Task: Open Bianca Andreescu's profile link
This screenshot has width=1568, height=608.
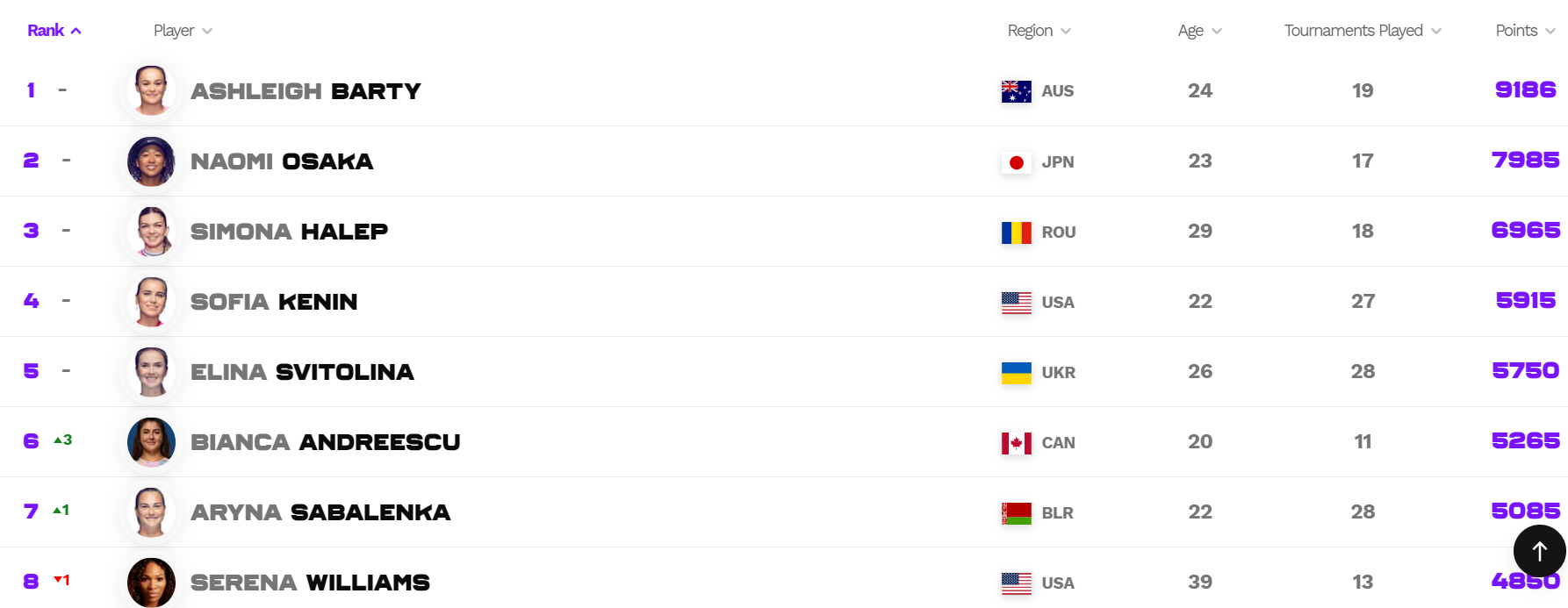Action: coord(325,442)
